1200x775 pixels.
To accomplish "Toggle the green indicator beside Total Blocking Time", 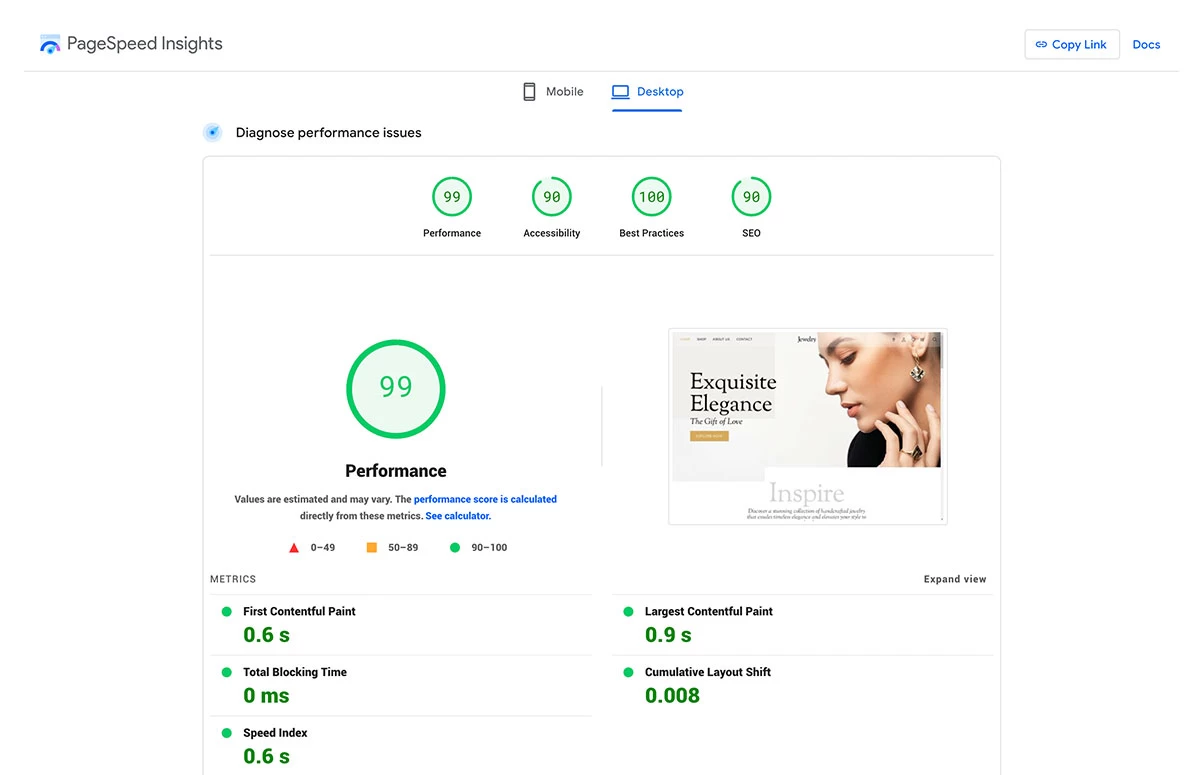I will (x=227, y=672).
